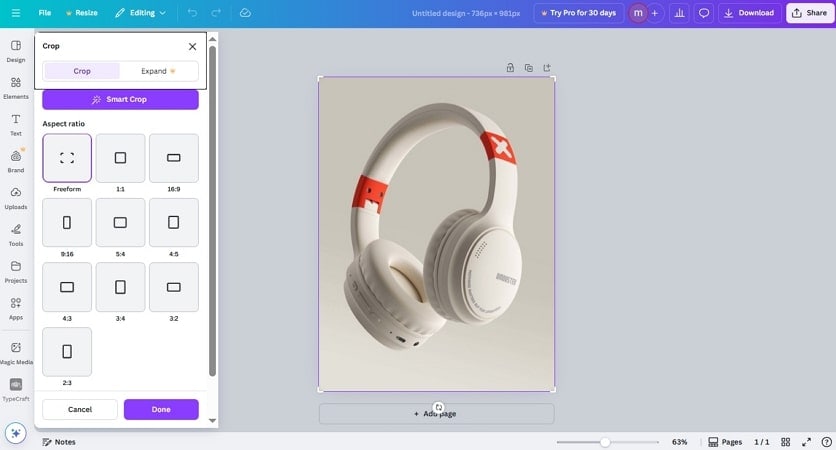
Task: Open the grid view icon
Action: point(785,442)
